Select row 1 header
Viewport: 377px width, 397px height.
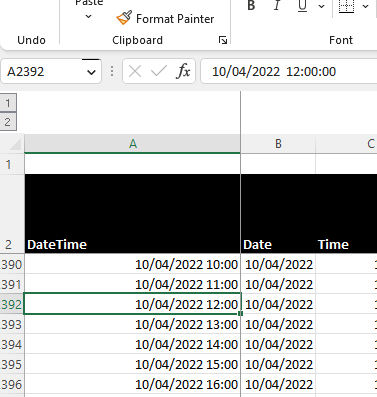point(12,164)
